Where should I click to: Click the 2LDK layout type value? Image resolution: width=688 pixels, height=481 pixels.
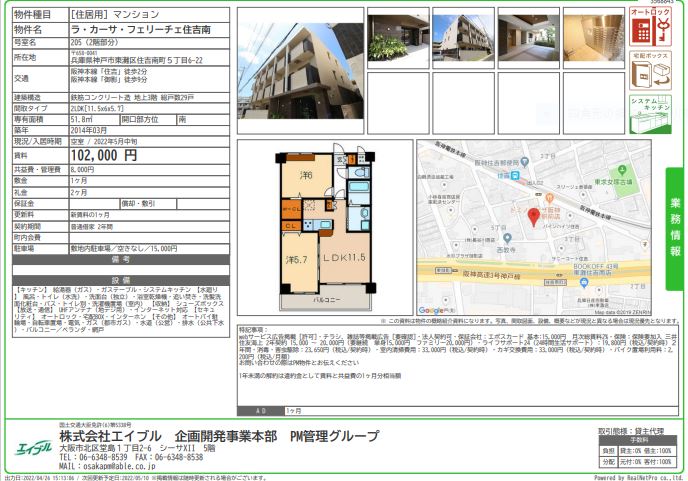pyautogui.click(x=97, y=108)
